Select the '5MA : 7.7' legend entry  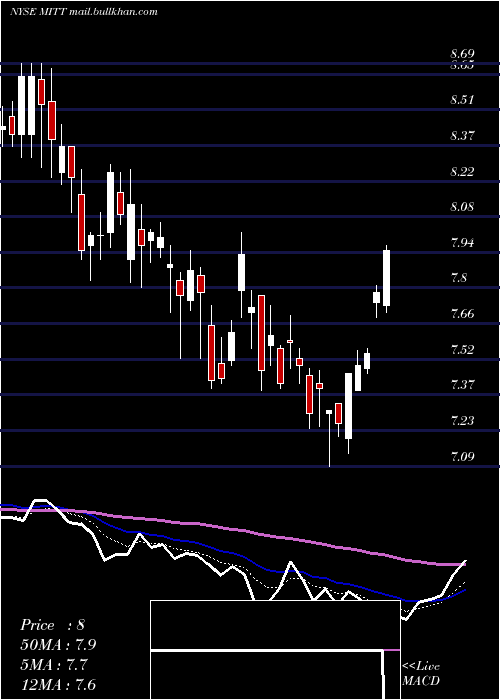tap(54, 665)
